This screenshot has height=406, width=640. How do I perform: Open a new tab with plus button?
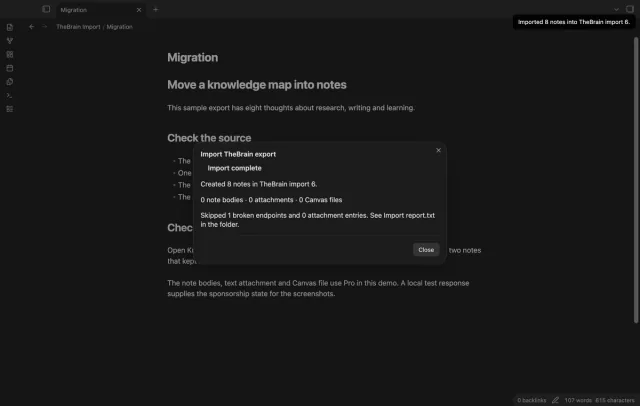click(156, 9)
